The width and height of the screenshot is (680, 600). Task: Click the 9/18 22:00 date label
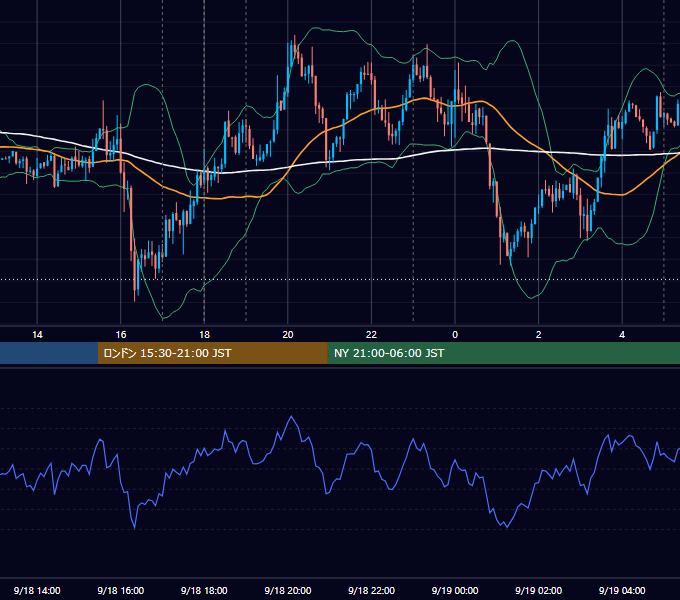[x=372, y=590]
